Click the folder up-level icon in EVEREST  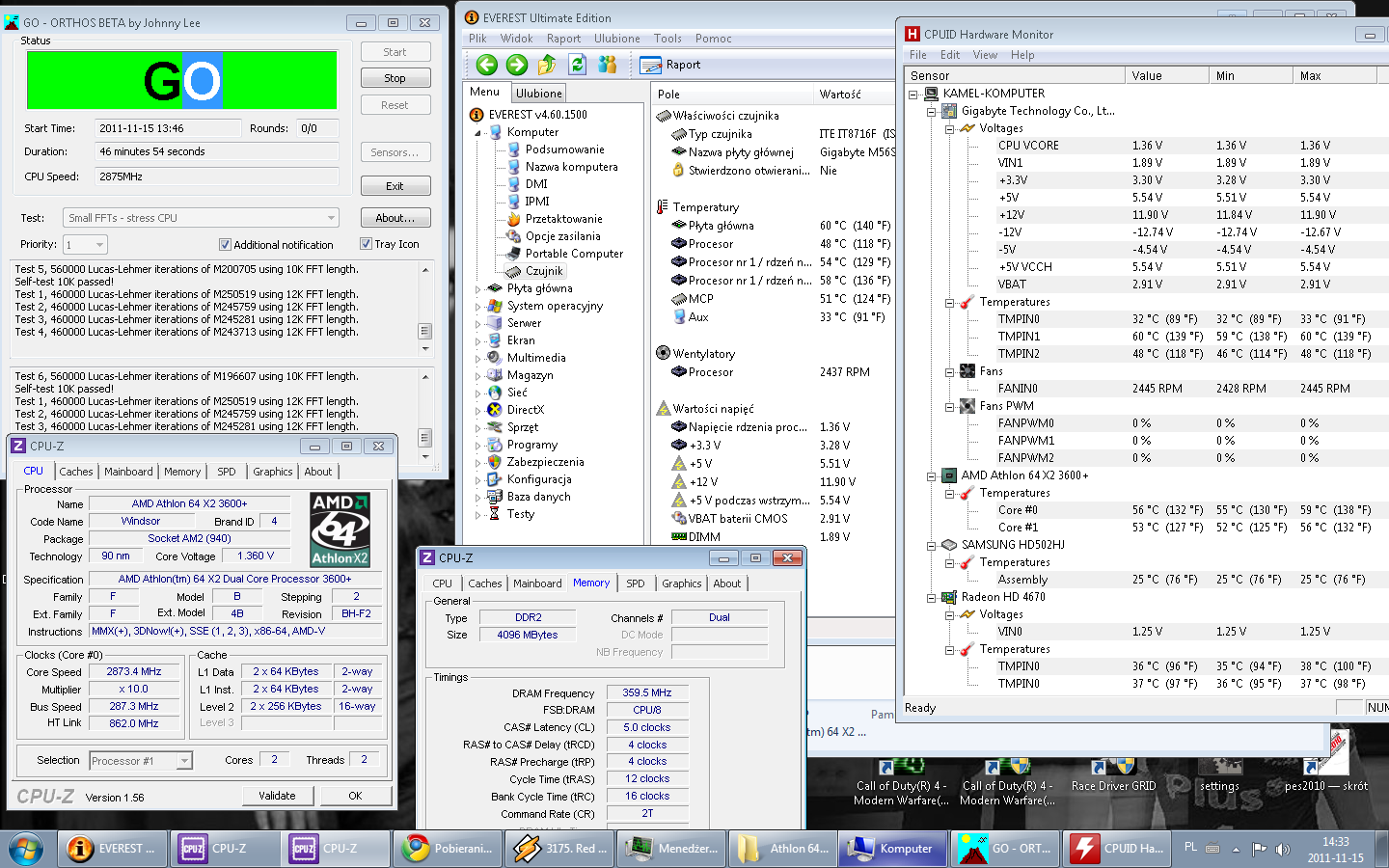click(547, 65)
